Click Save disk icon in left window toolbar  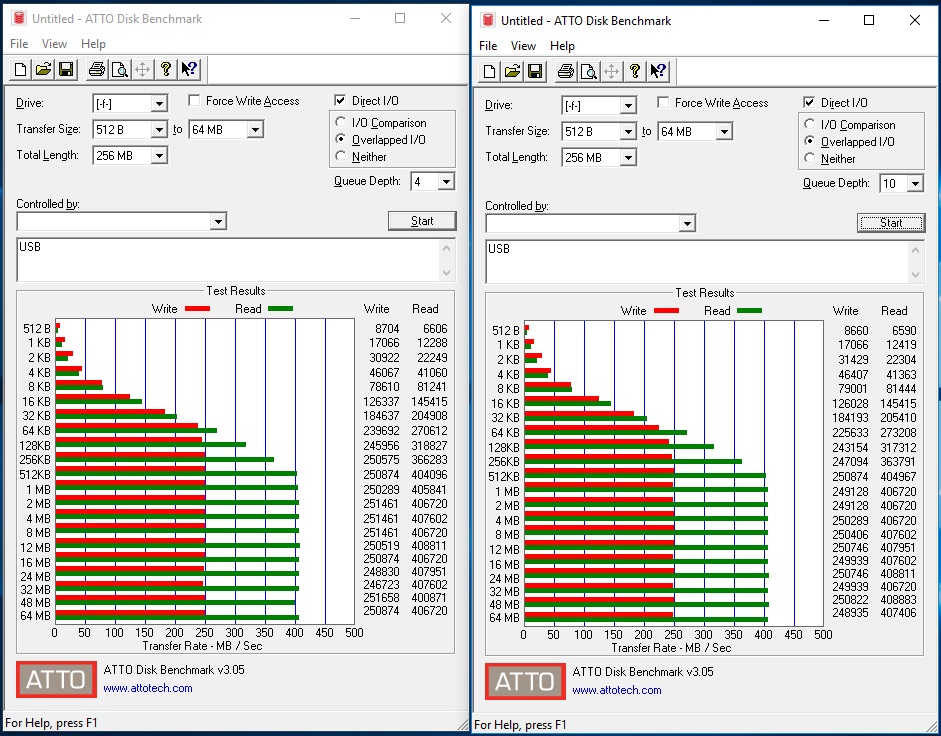(66, 70)
